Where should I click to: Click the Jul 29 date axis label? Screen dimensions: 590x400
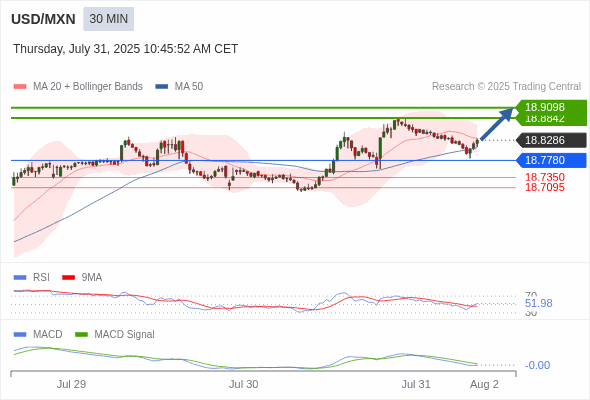(x=71, y=384)
